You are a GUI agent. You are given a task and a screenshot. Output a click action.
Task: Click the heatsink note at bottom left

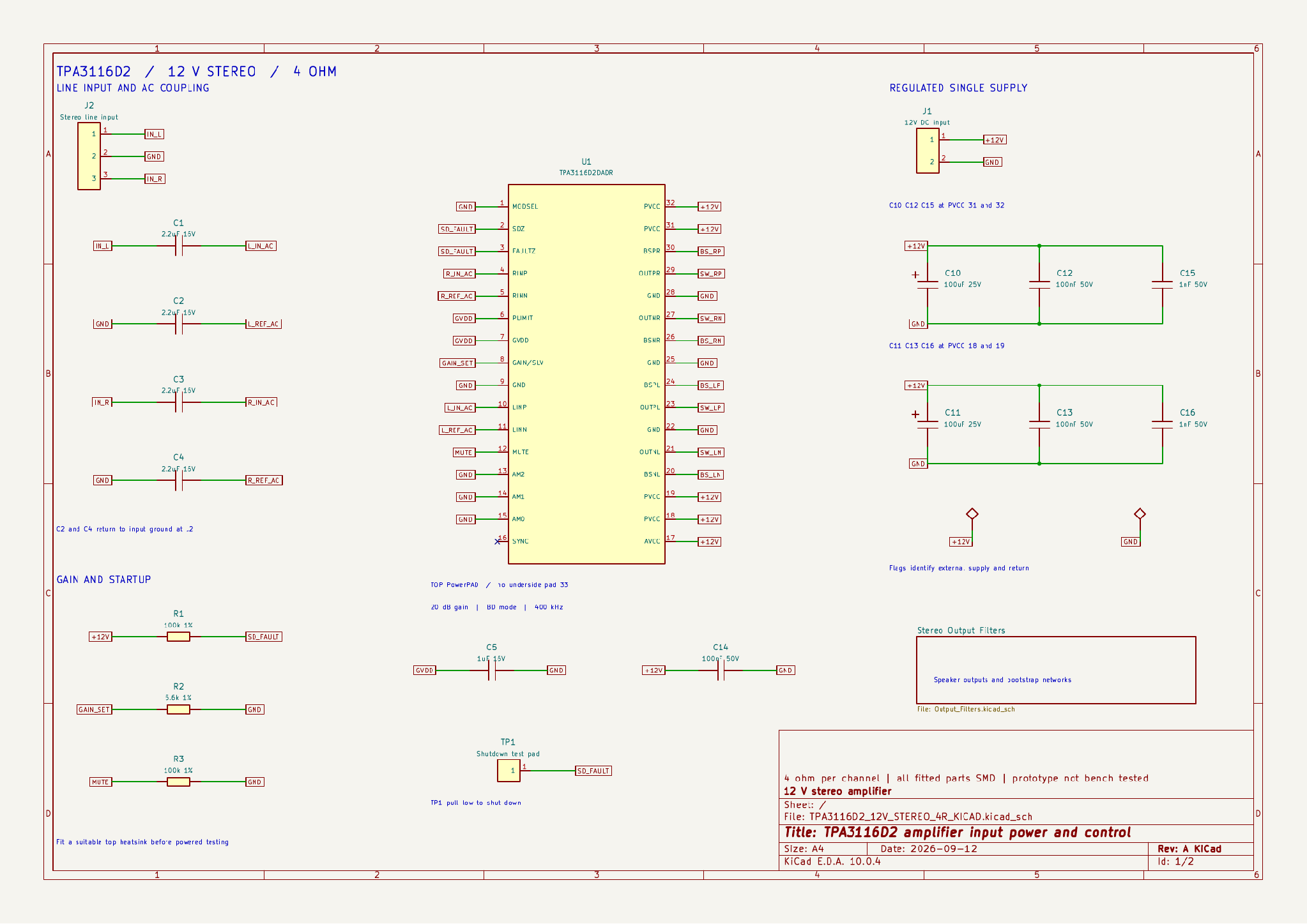coord(142,842)
